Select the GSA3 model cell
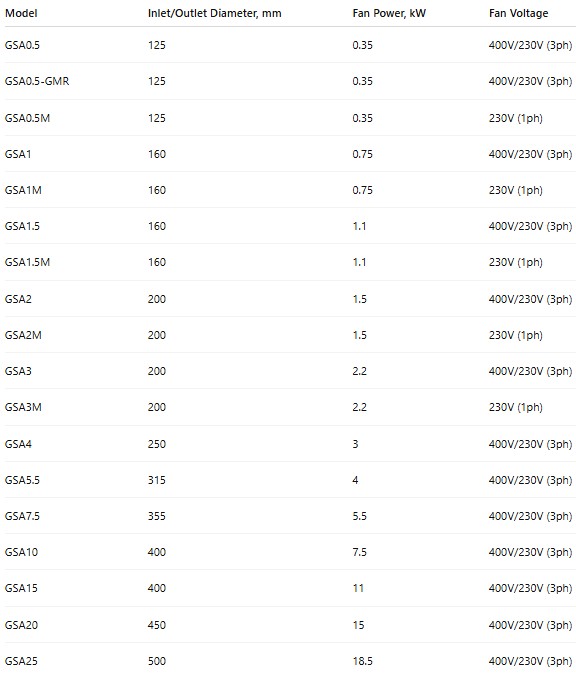The width and height of the screenshot is (576, 673). (18, 371)
